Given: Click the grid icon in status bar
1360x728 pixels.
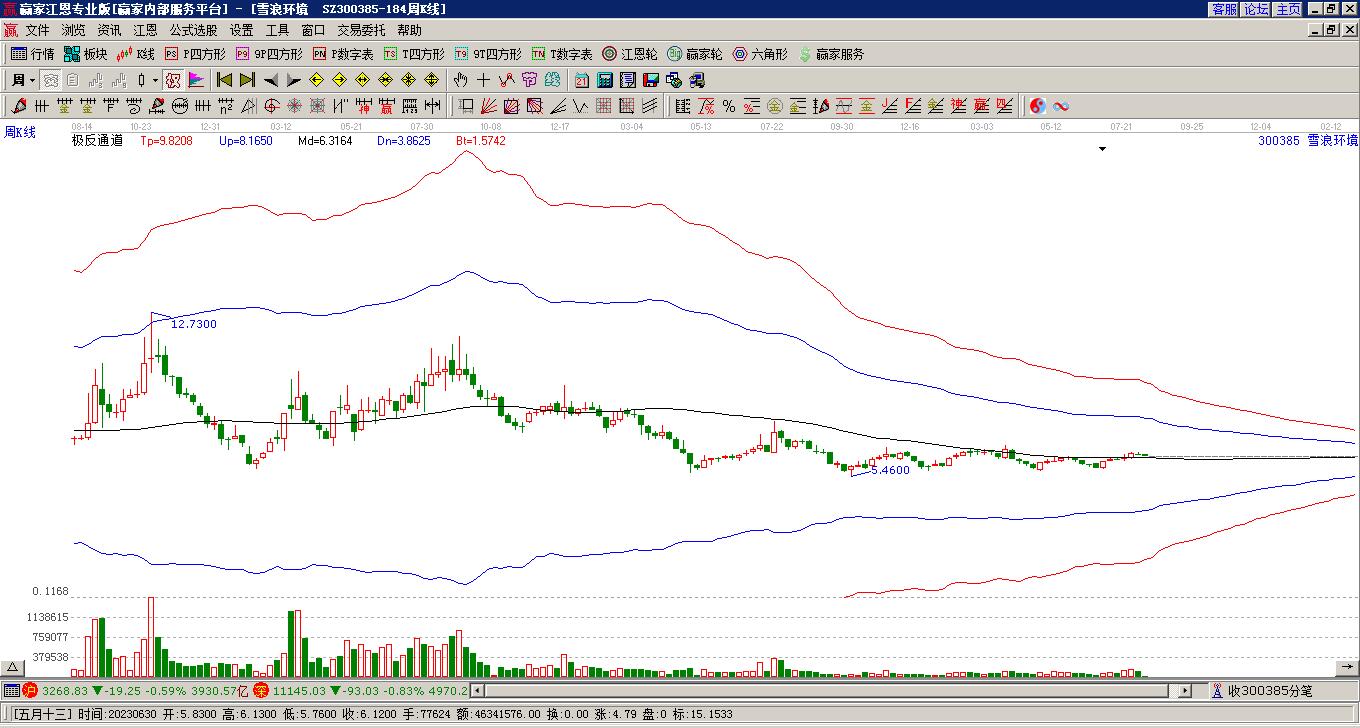Looking at the screenshot, I should [11, 691].
